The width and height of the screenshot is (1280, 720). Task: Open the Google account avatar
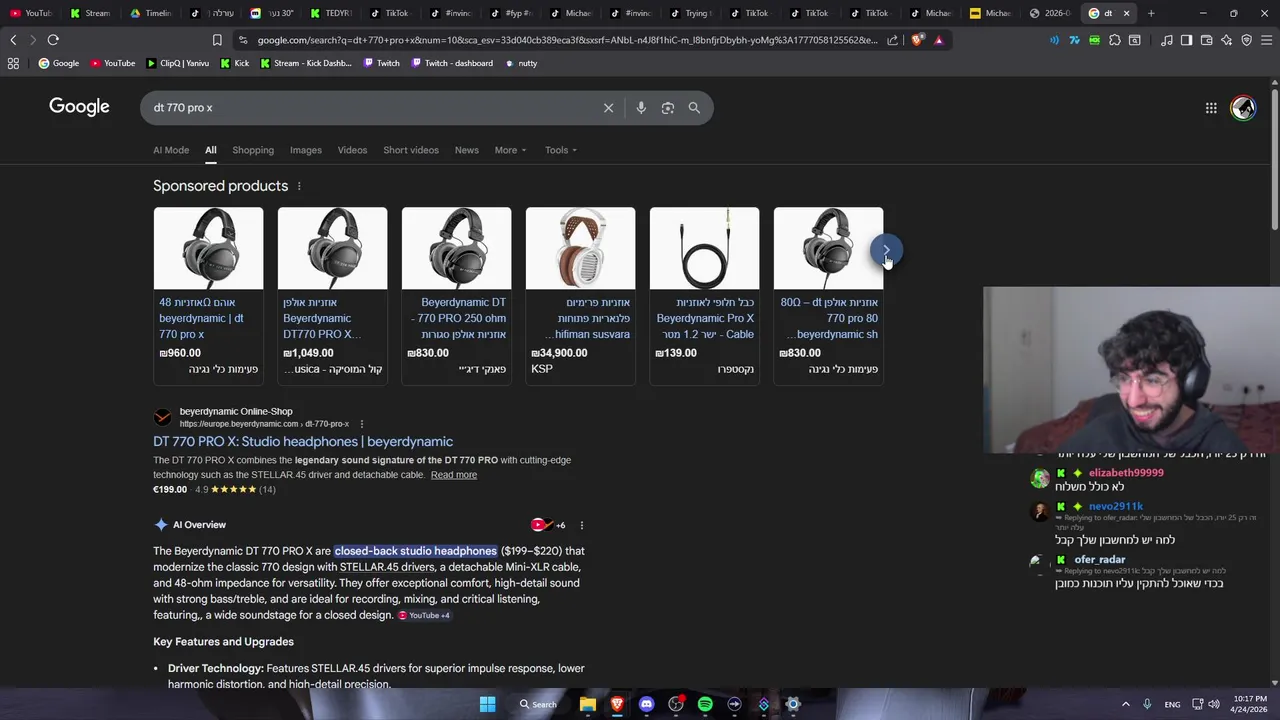tap(1243, 108)
